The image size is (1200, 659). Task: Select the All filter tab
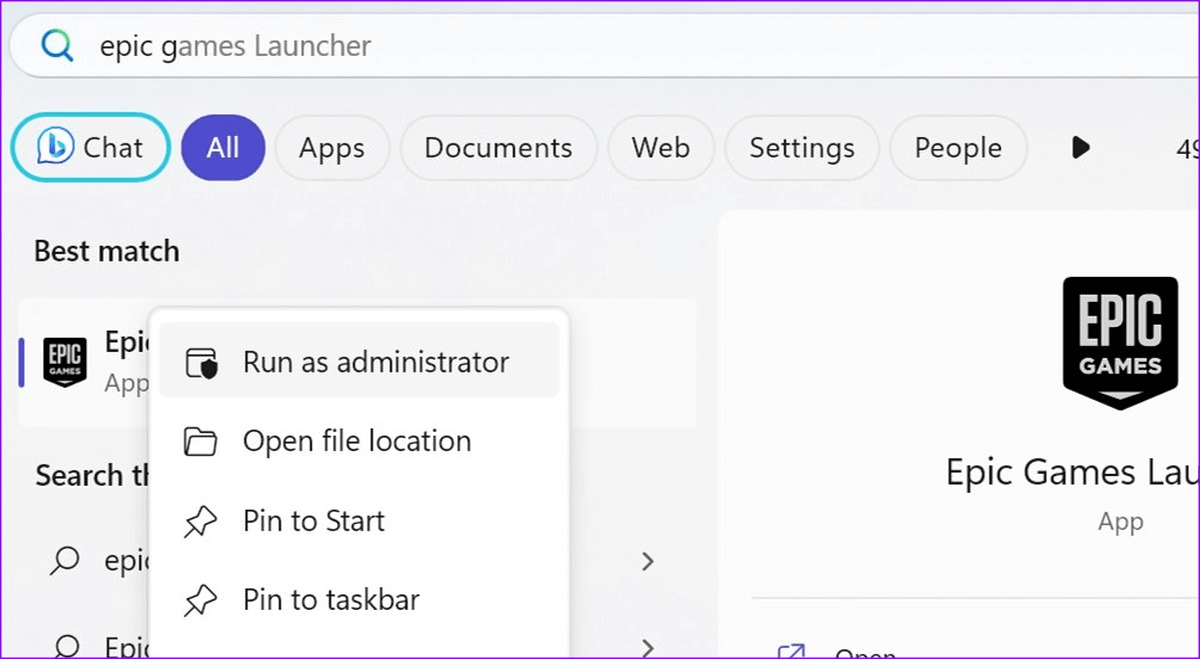[223, 148]
